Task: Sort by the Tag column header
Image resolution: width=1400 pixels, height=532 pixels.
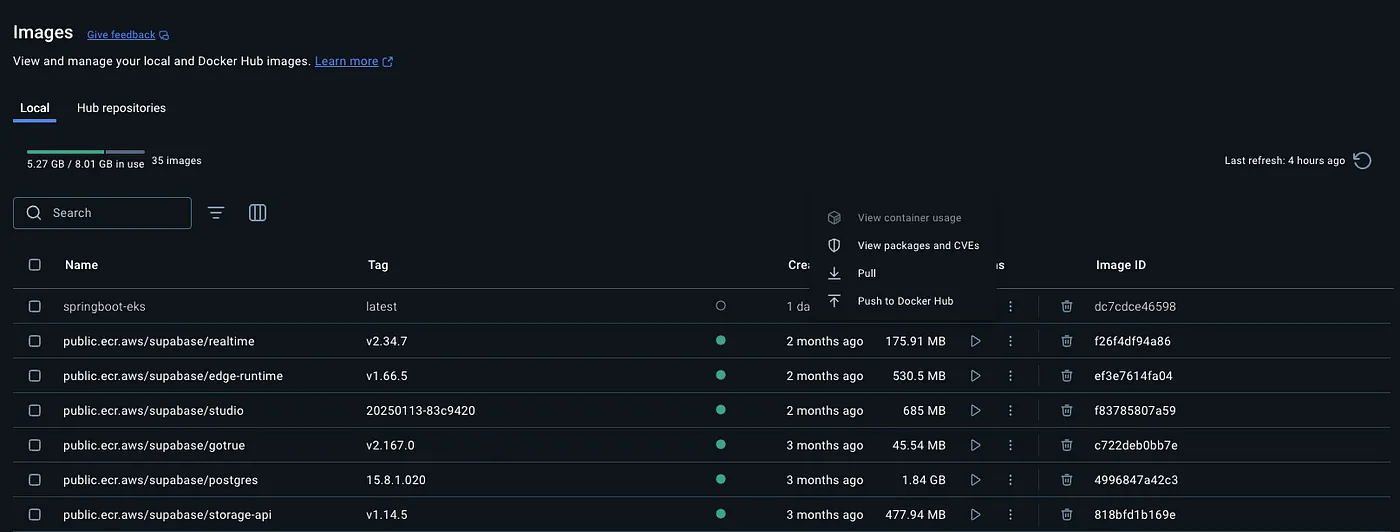Action: (377, 265)
